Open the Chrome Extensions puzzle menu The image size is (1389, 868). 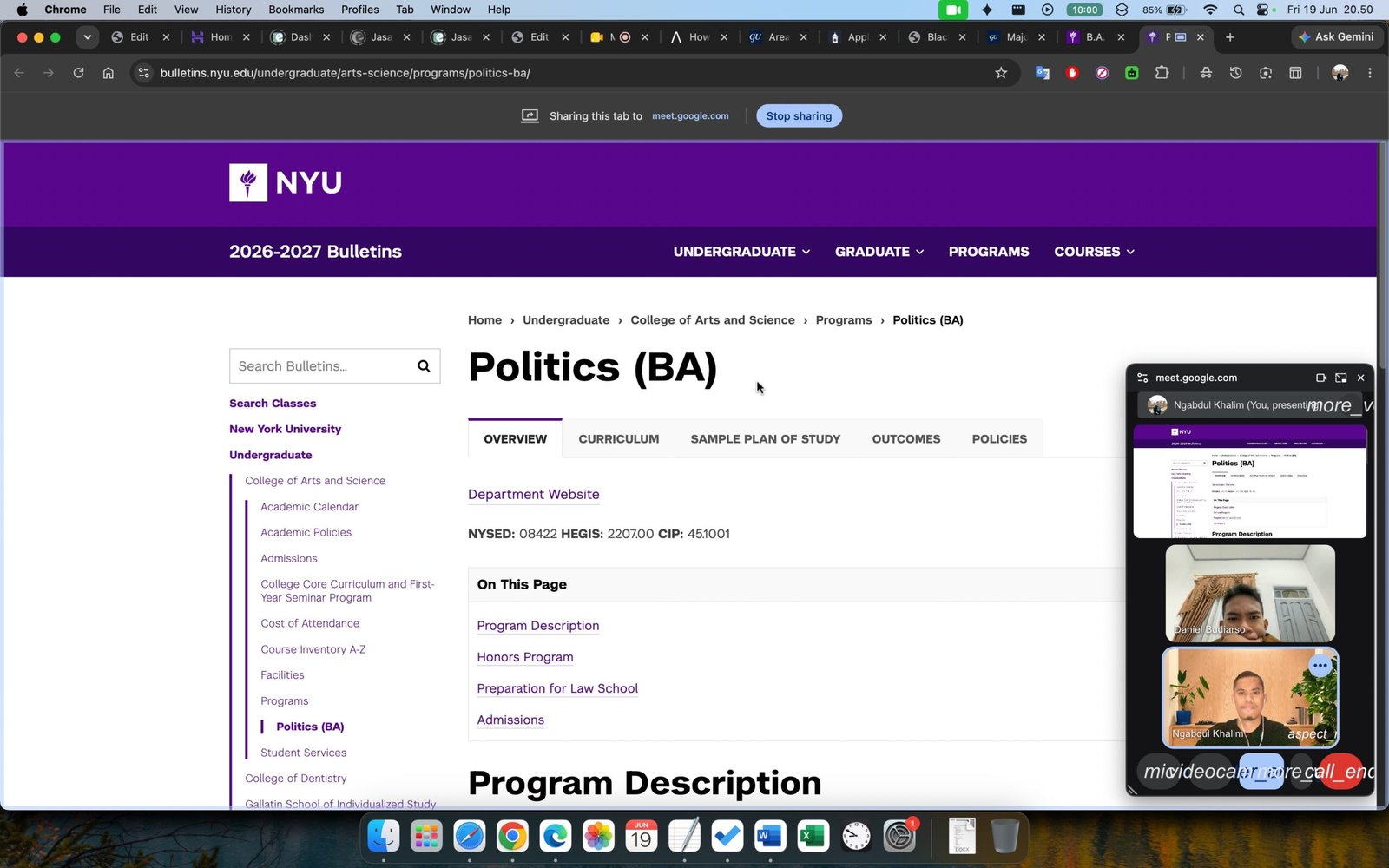point(1162,73)
